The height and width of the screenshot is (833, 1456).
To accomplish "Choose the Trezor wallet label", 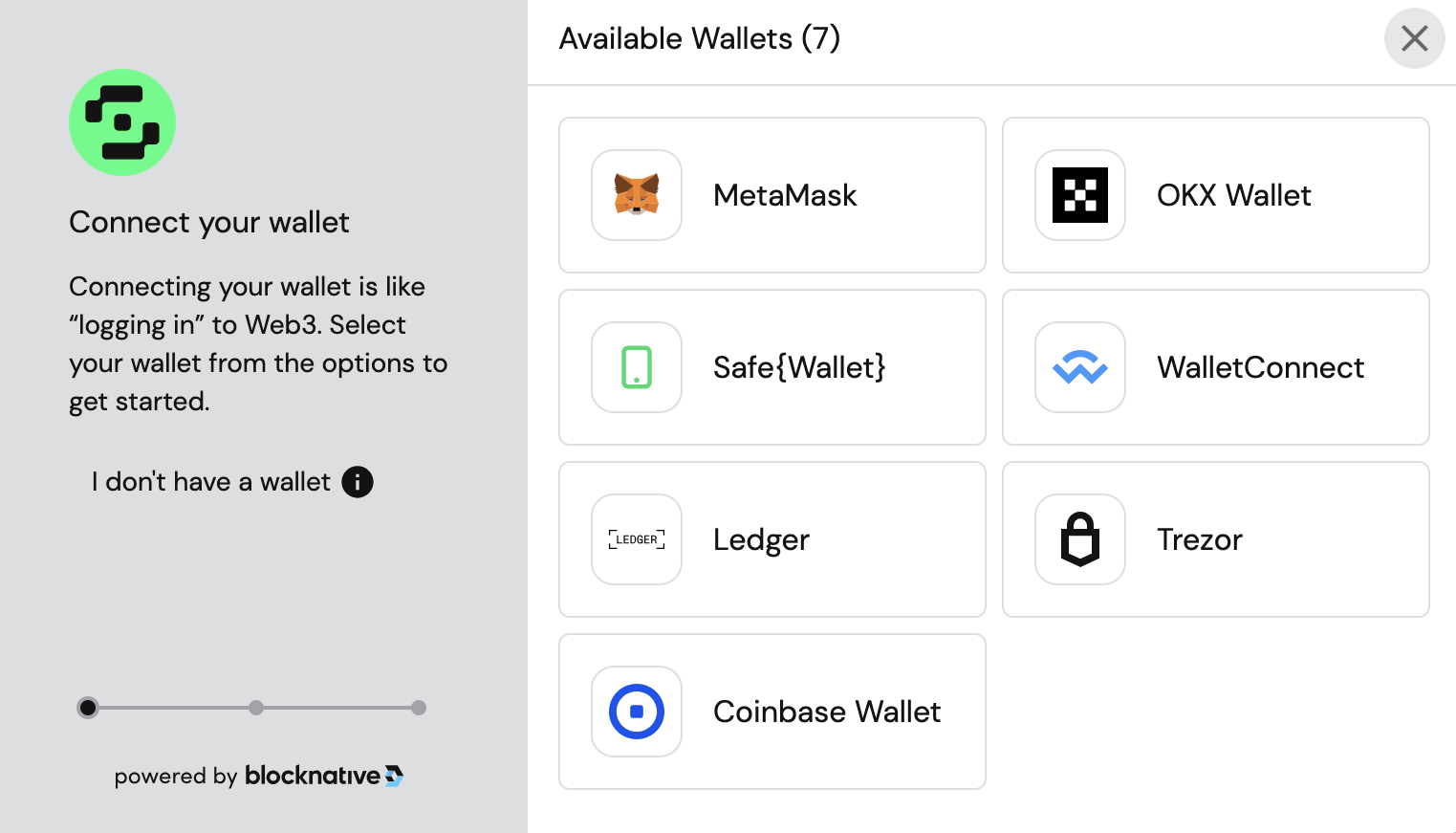I will tap(1200, 539).
